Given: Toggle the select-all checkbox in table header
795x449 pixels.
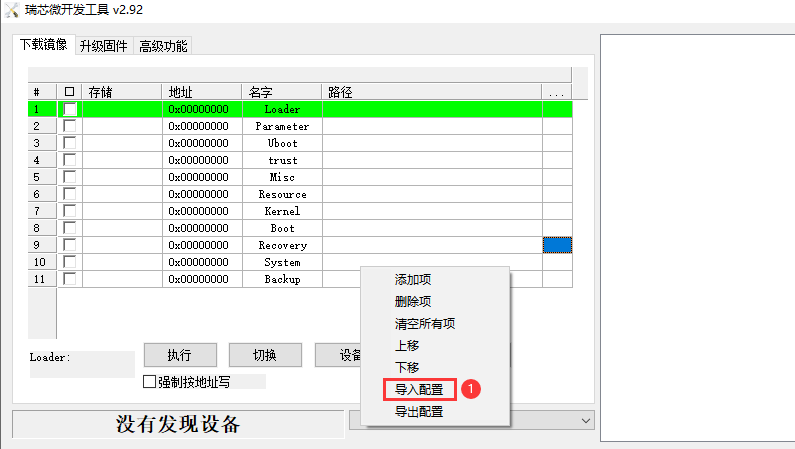Looking at the screenshot, I should (69, 92).
